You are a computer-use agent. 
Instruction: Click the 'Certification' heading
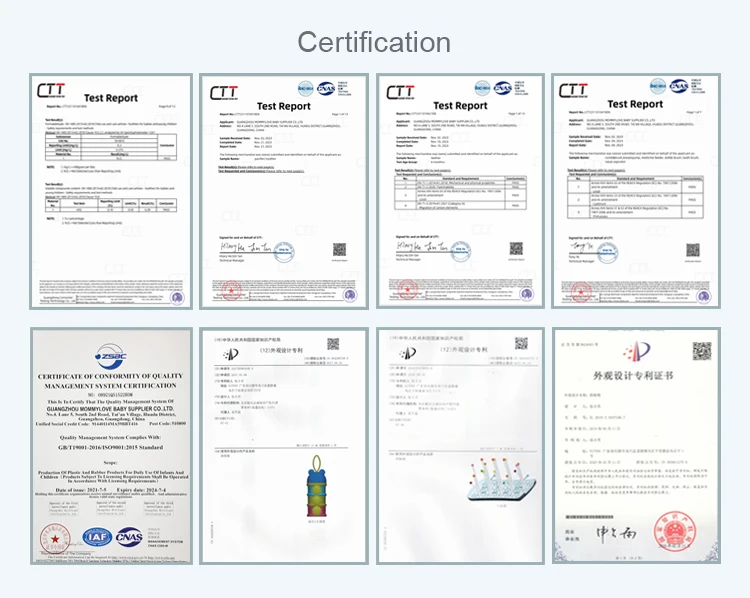pyautogui.click(x=374, y=42)
